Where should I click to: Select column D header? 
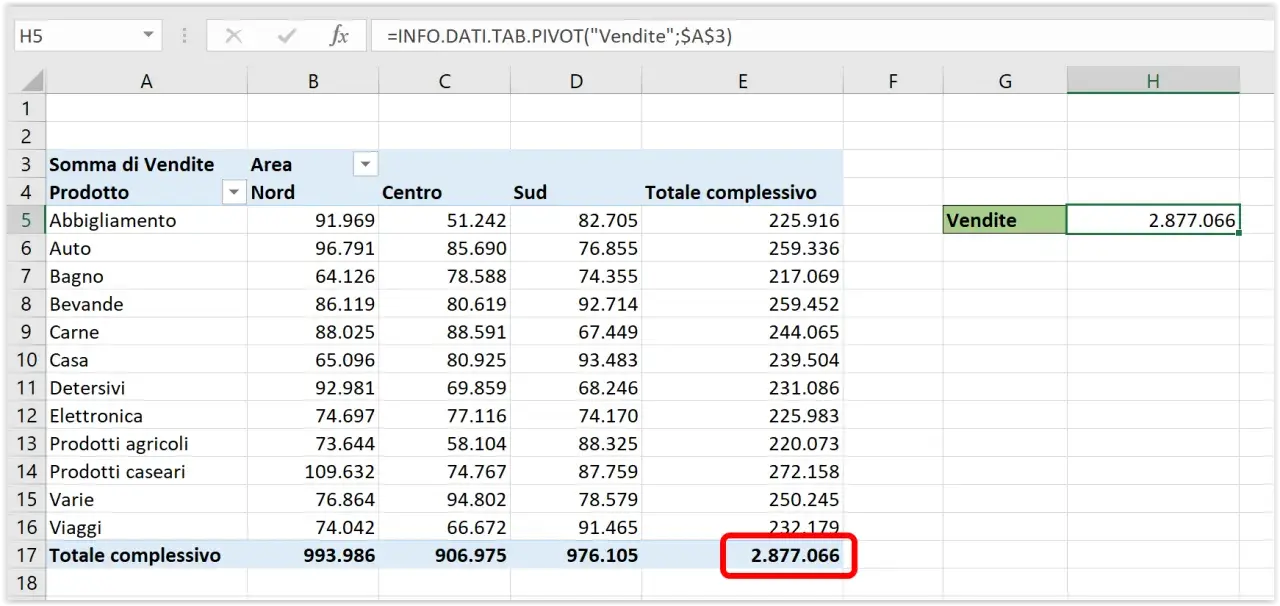pos(576,82)
